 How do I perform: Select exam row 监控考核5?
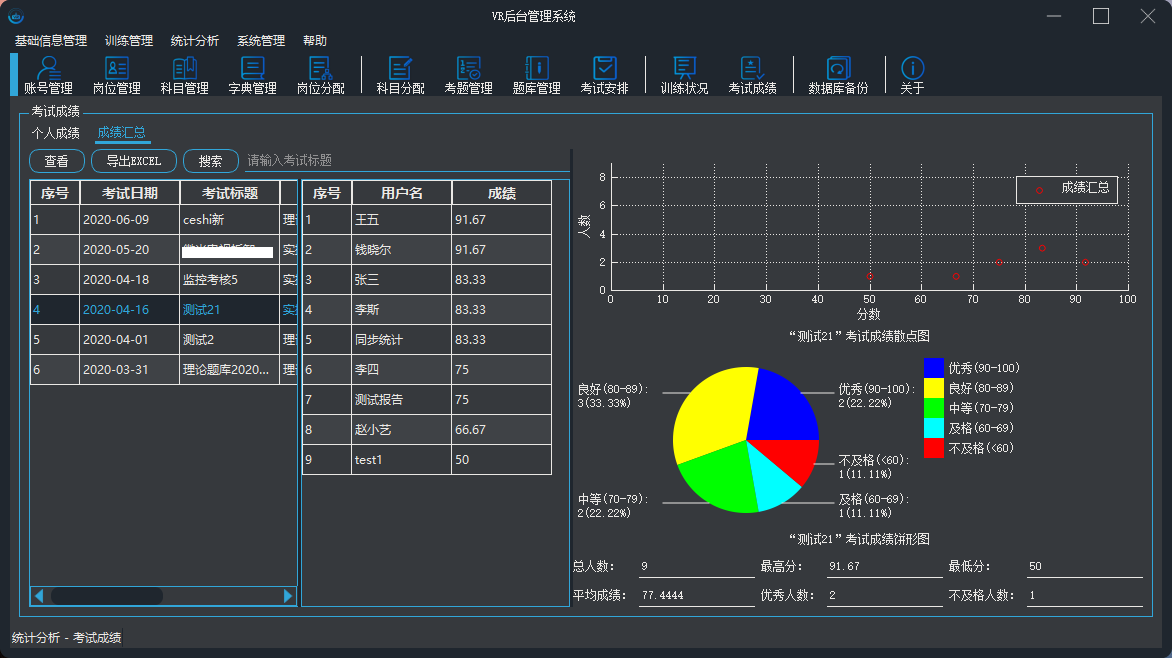click(x=164, y=280)
